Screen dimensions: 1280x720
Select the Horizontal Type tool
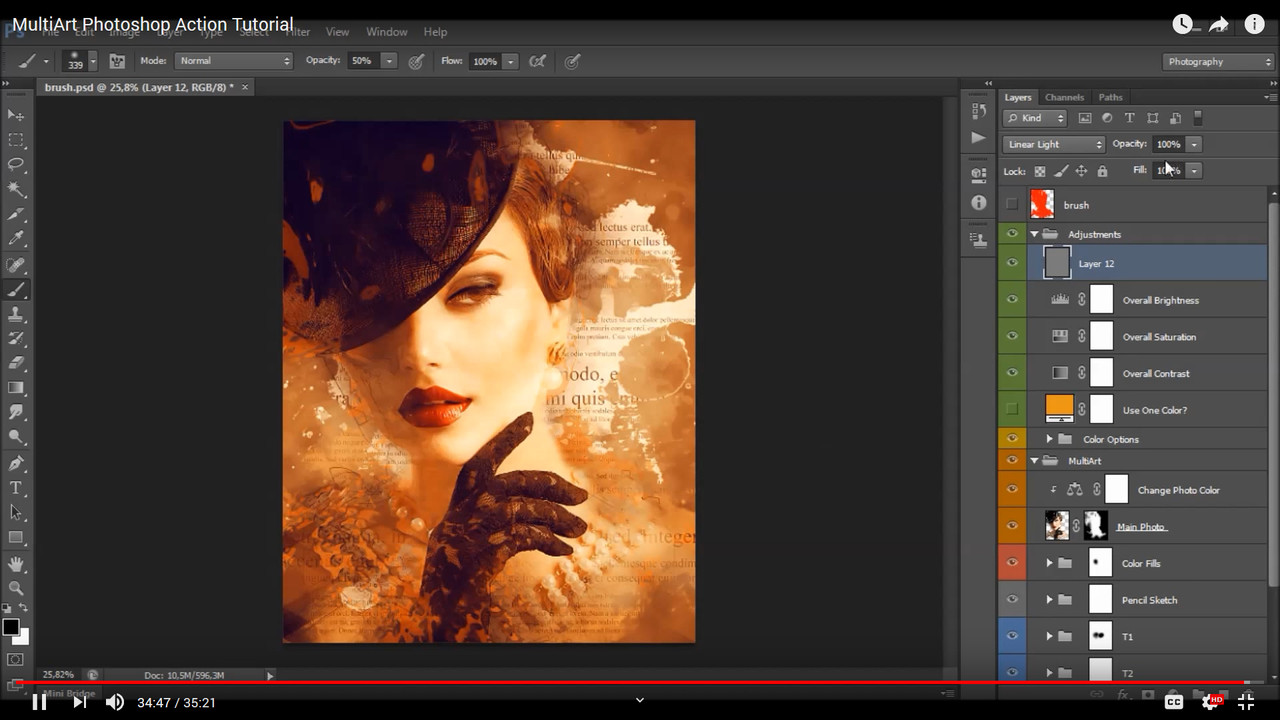[x=15, y=489]
